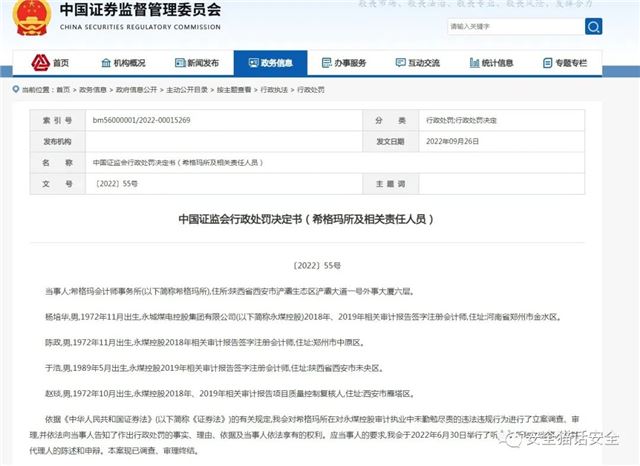
Task: Follow the 政务信息 breadcrumb link
Action: [93, 90]
